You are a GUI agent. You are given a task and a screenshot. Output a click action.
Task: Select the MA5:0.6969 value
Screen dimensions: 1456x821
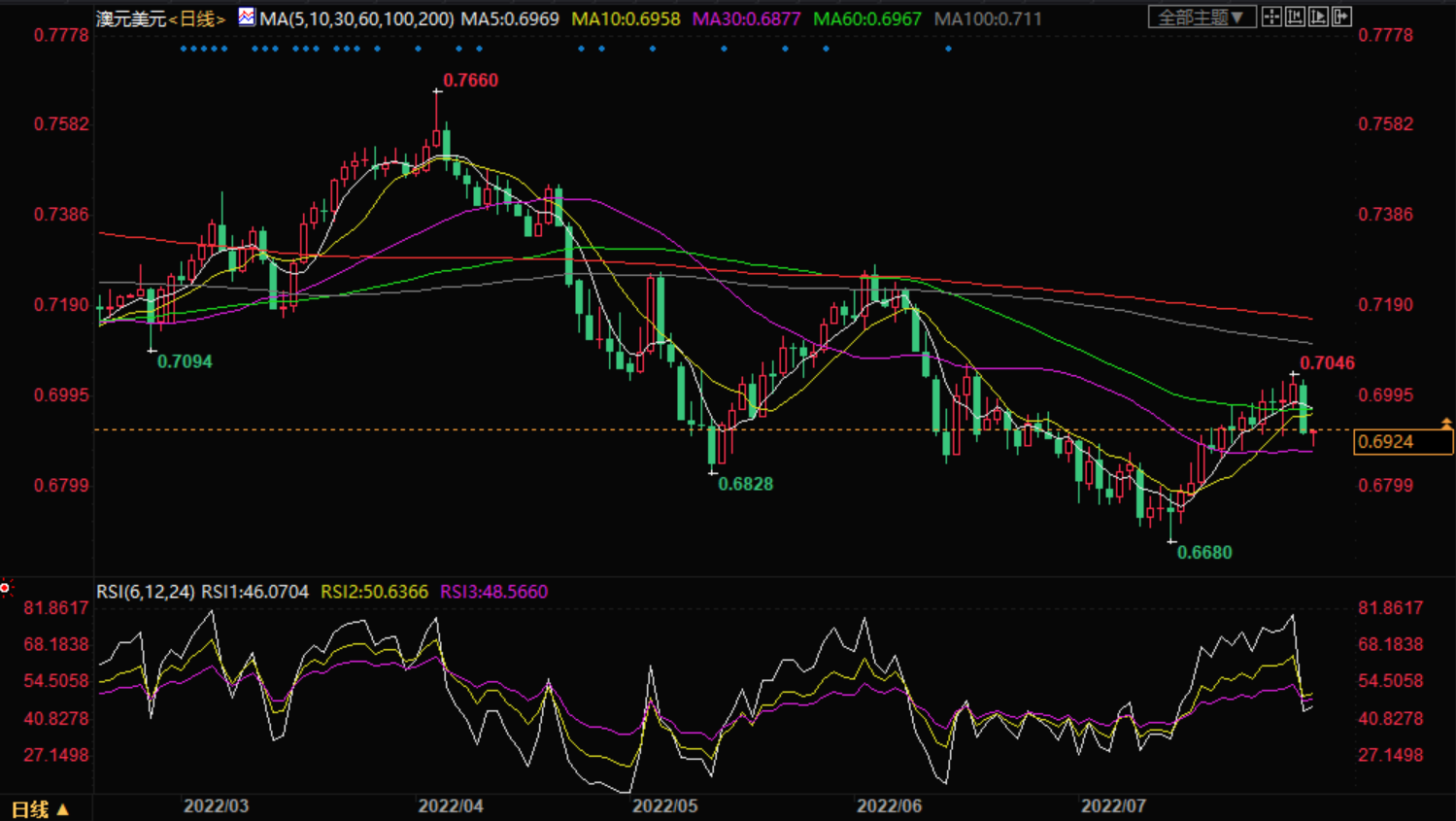point(510,18)
